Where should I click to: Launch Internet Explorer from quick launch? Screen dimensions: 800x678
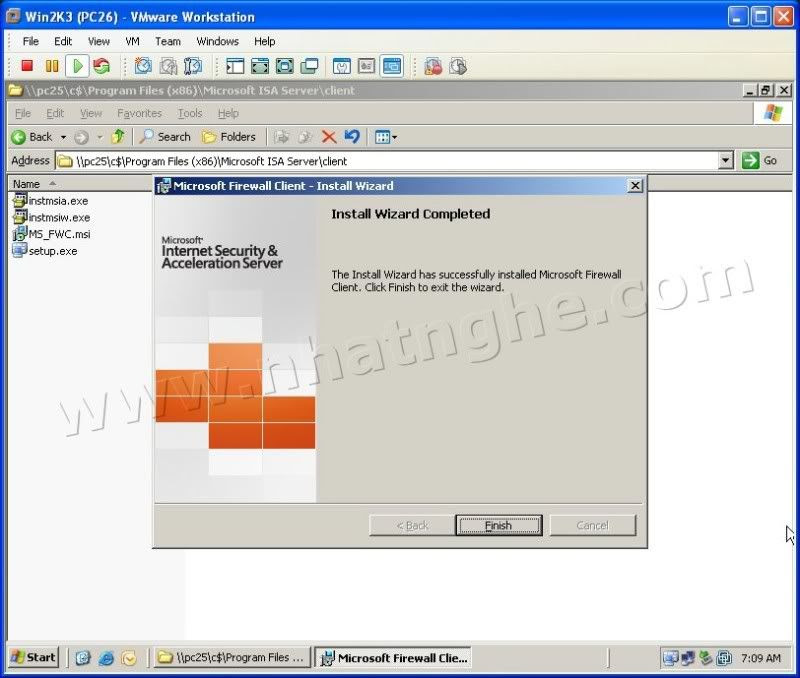pyautogui.click(x=106, y=658)
